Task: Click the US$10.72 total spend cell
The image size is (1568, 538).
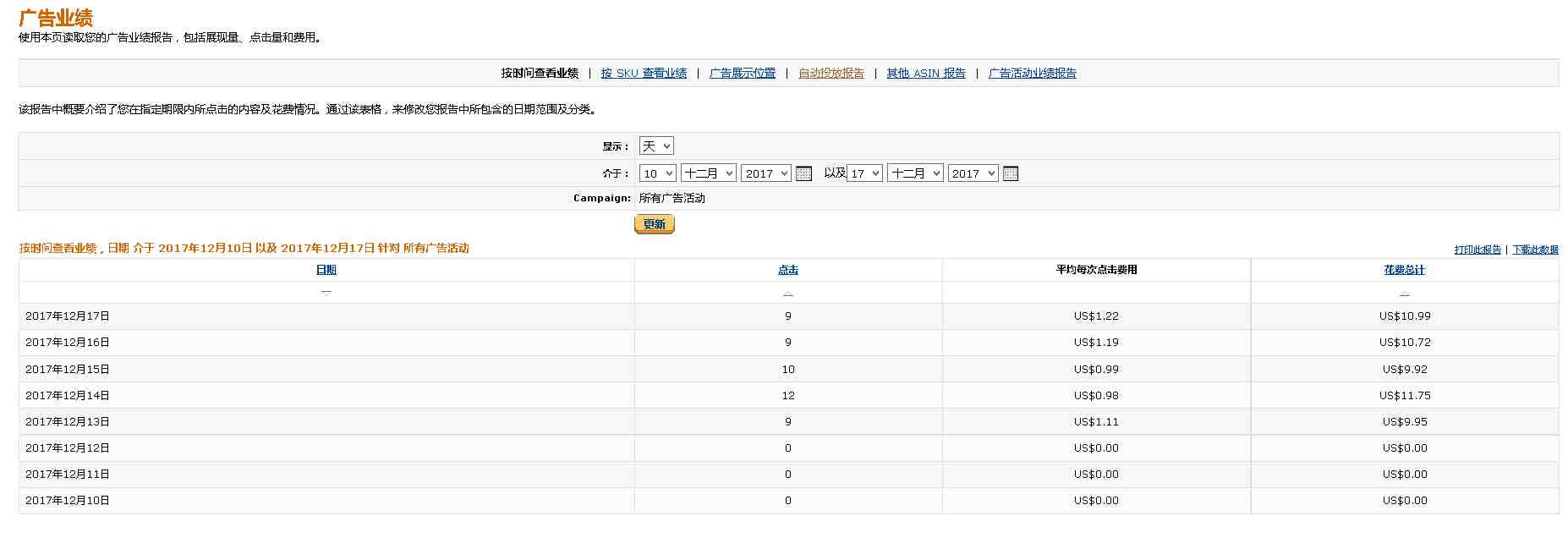Action: click(1405, 343)
